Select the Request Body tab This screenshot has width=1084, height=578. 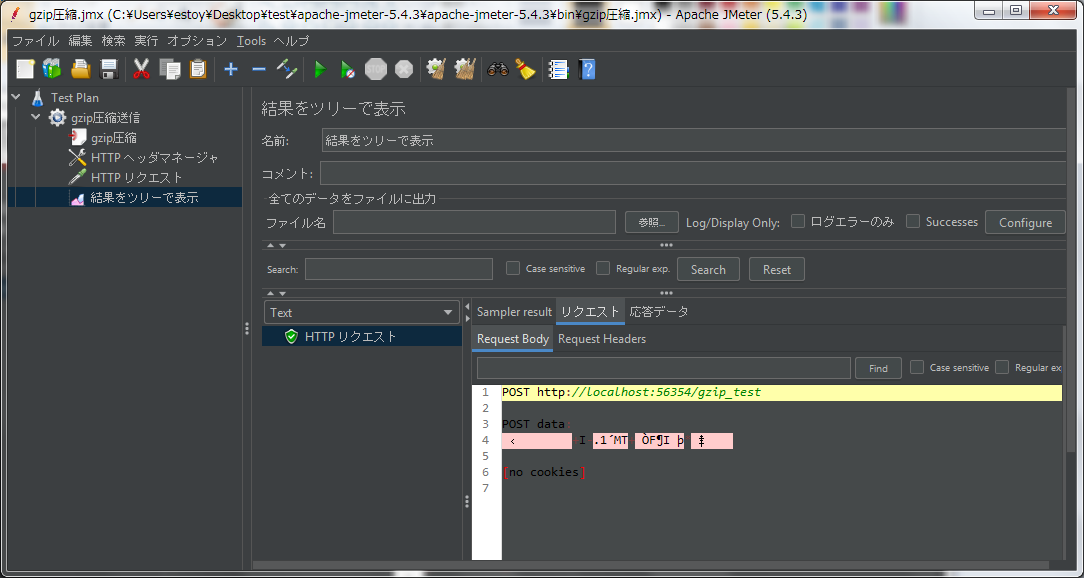(512, 339)
